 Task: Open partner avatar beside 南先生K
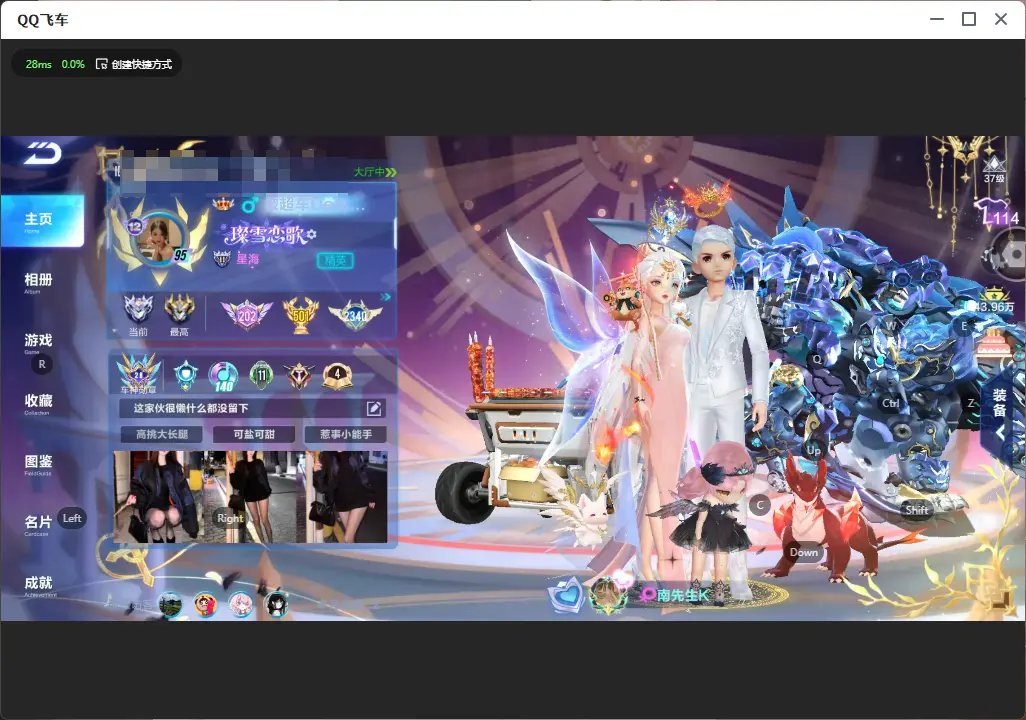[609, 594]
